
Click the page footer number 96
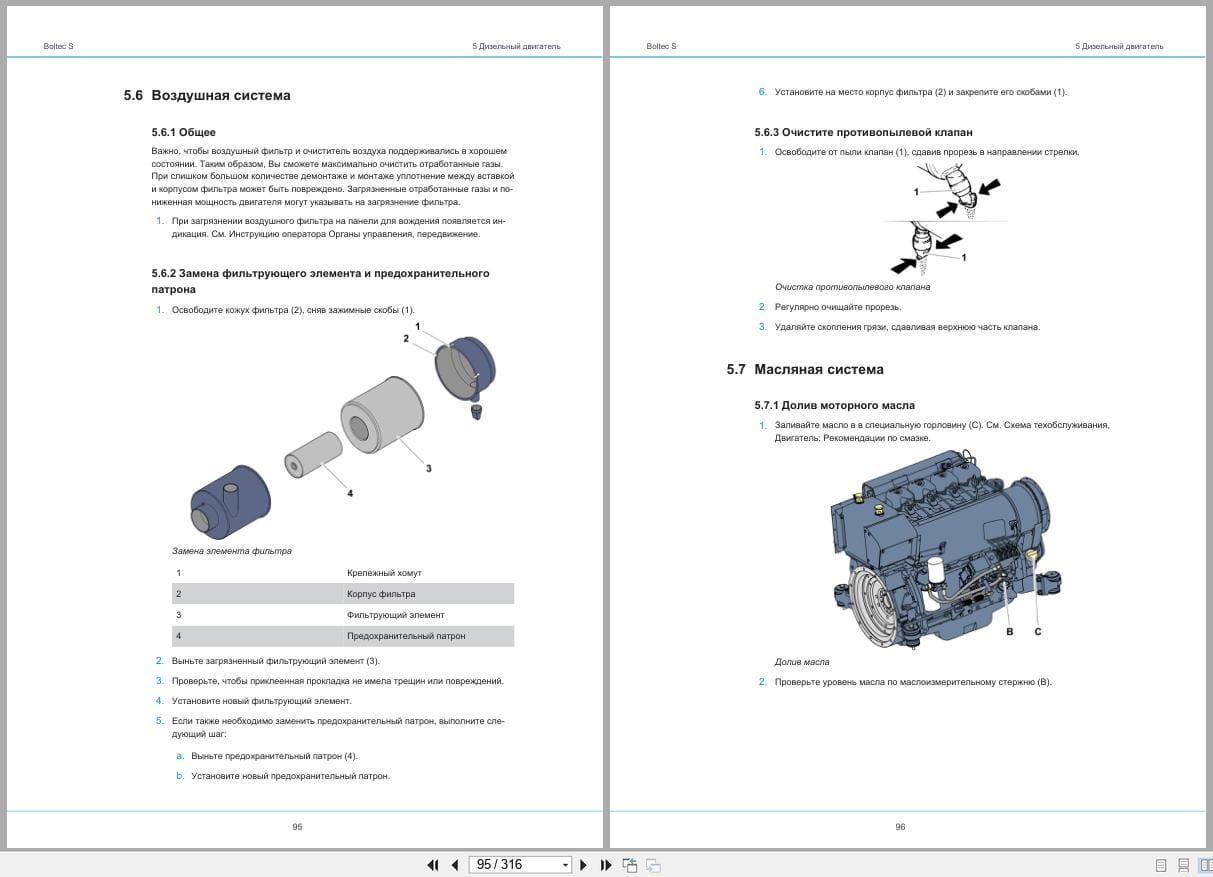click(x=900, y=827)
